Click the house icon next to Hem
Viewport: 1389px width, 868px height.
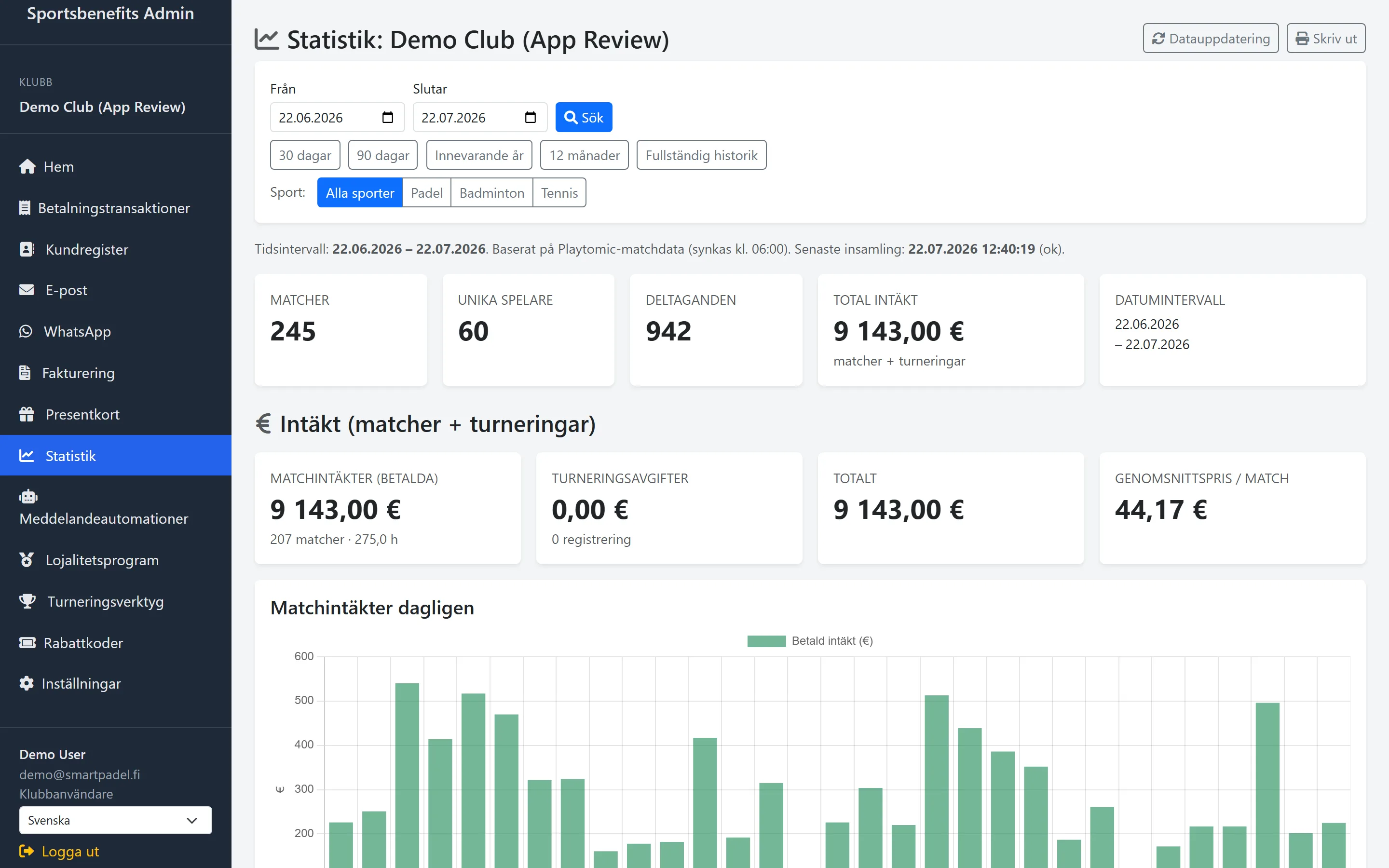coord(27,166)
